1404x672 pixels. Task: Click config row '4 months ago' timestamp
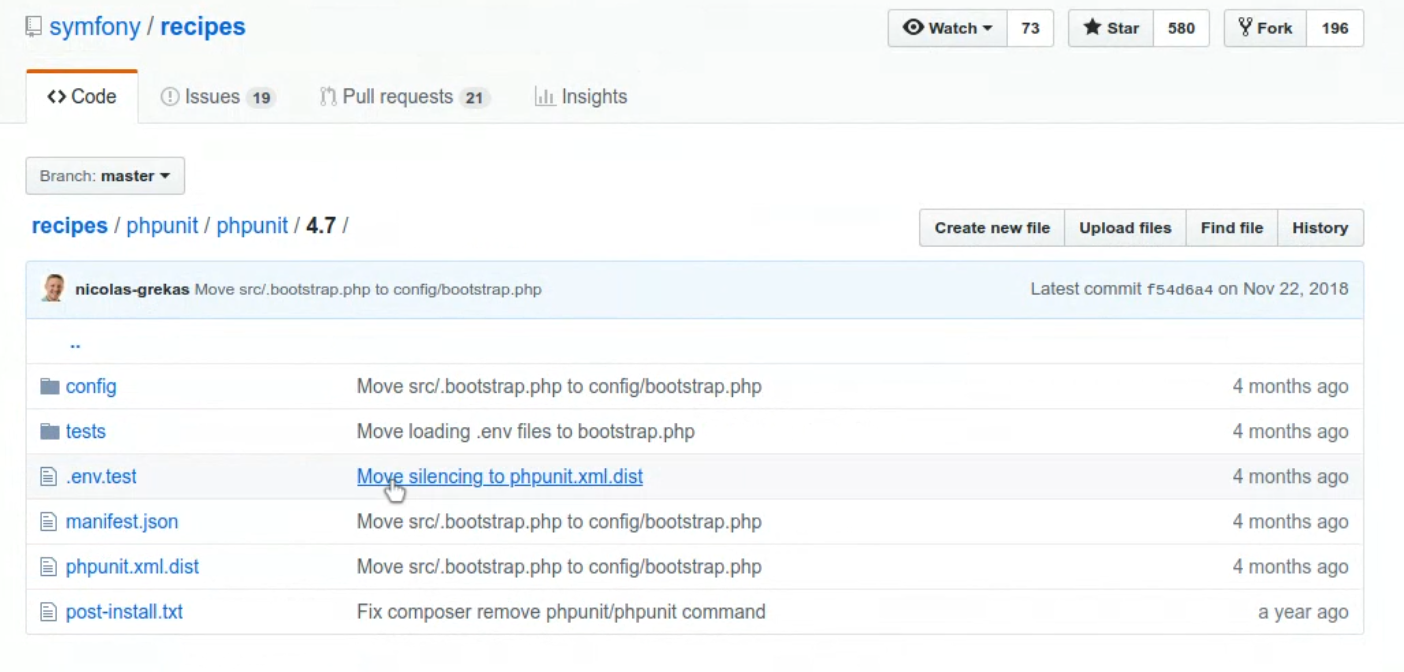click(x=1290, y=386)
